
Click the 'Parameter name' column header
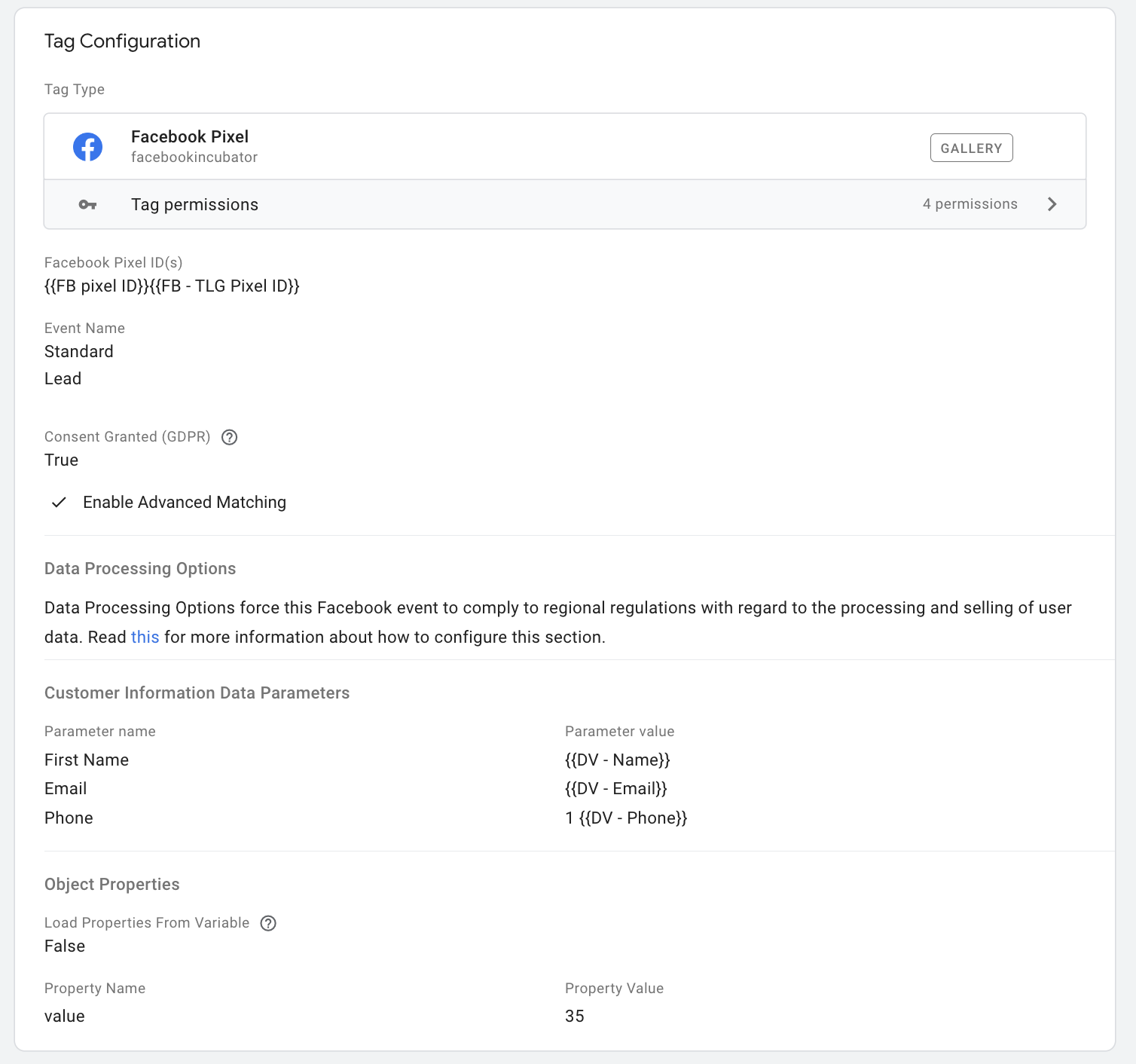(100, 732)
